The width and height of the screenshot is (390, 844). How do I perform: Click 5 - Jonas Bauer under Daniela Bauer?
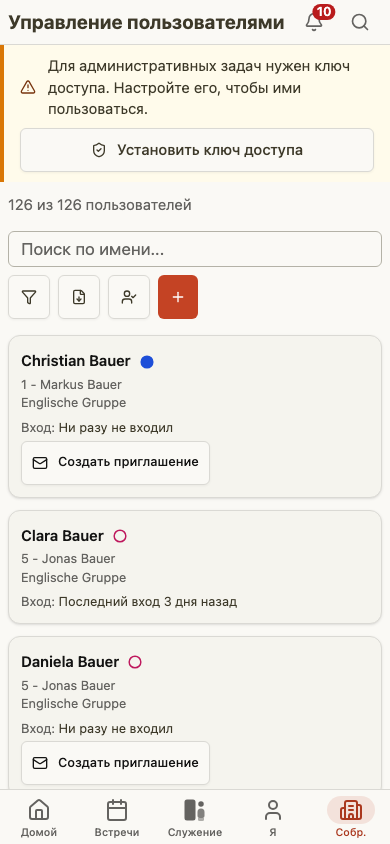click(68, 686)
